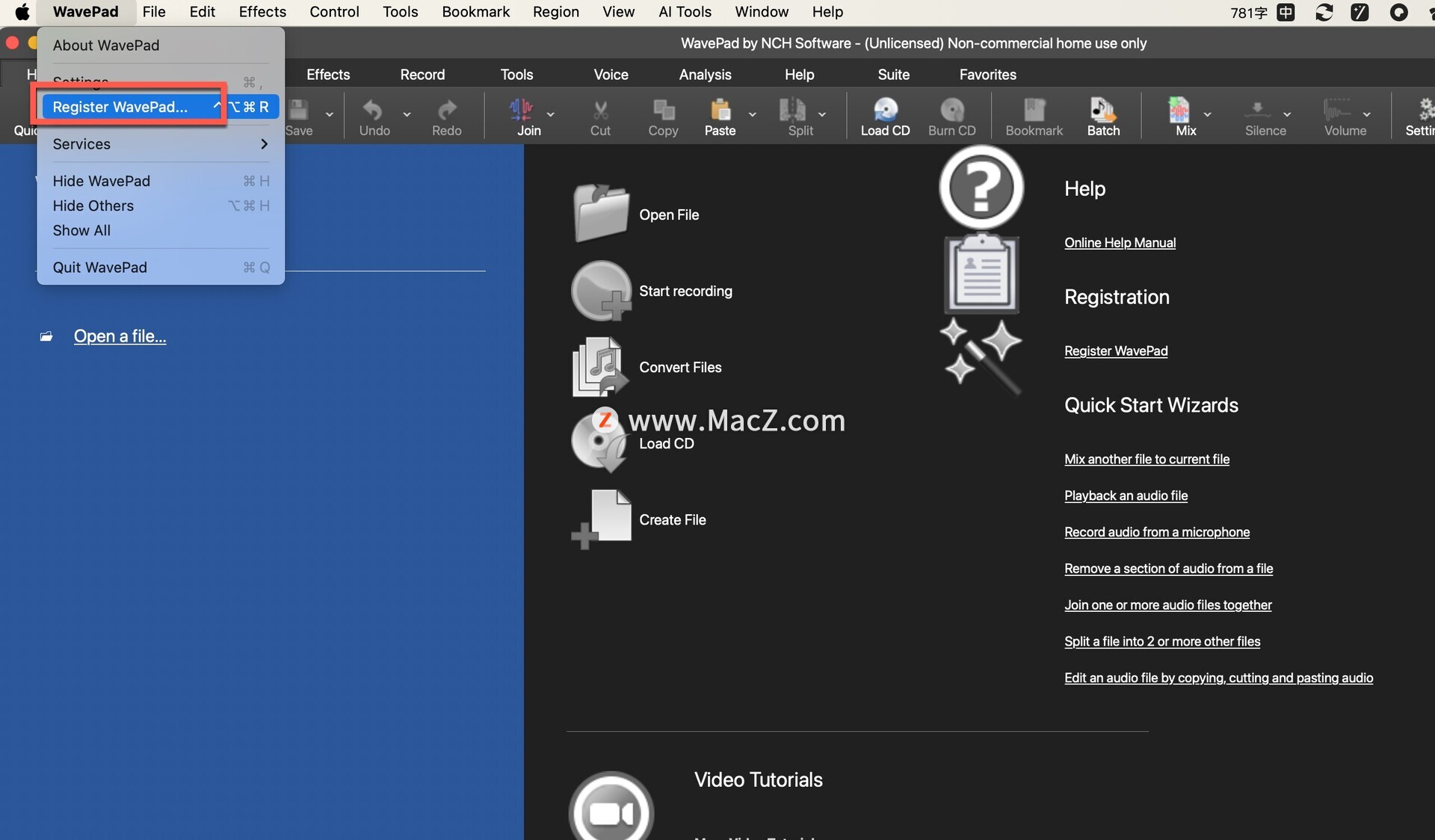This screenshot has width=1435, height=840.
Task: Click the Video Tutorials camera icon
Action: point(611,807)
